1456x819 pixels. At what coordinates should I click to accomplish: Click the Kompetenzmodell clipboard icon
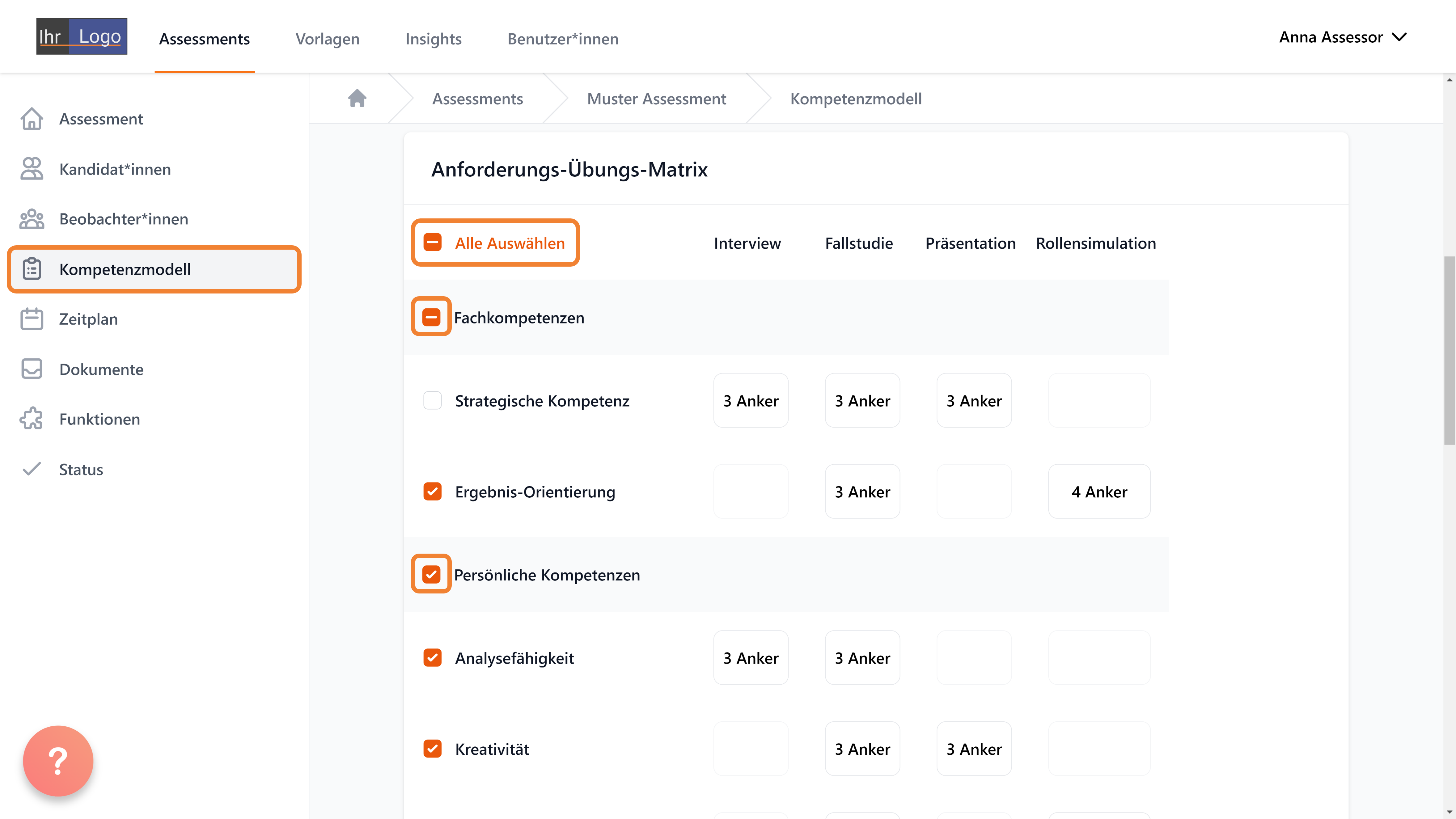pos(32,269)
